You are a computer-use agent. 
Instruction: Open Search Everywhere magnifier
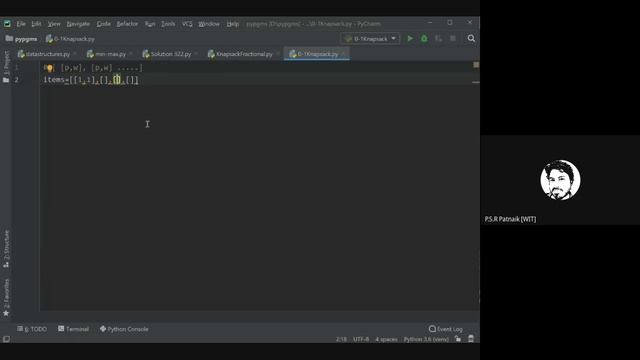click(471, 38)
